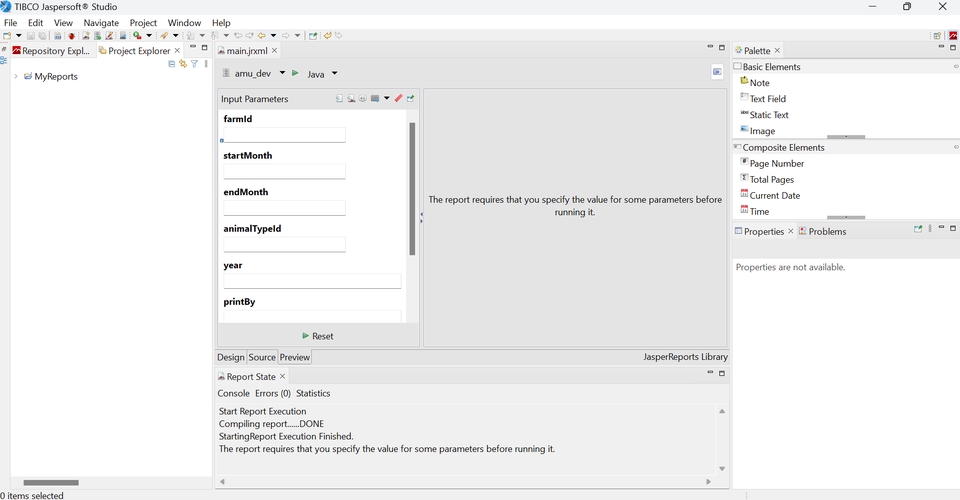Click the farmId input field
960x500 pixels.
pyautogui.click(x=284, y=135)
